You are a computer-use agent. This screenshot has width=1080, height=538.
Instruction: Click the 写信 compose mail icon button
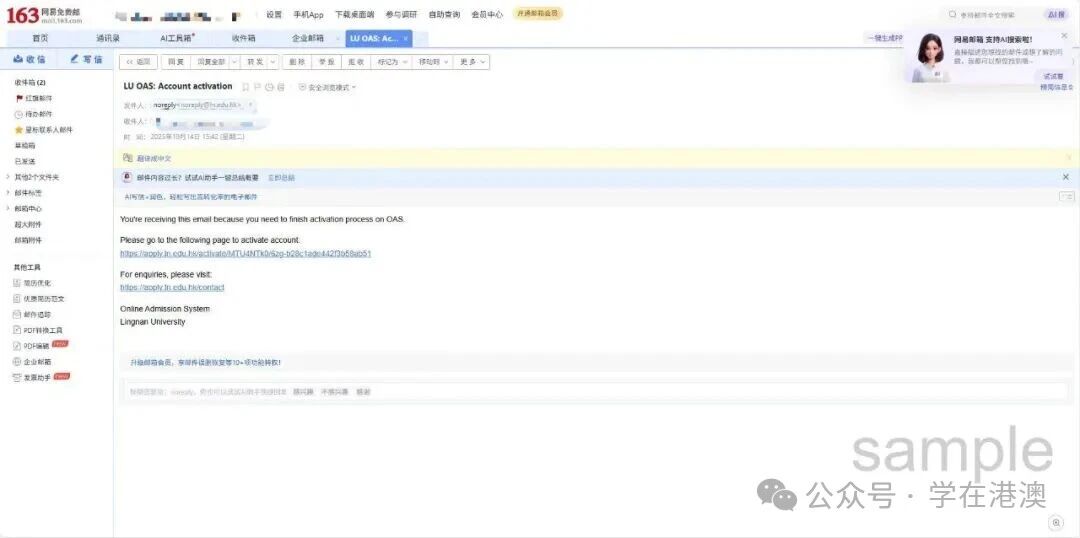[x=86, y=60]
